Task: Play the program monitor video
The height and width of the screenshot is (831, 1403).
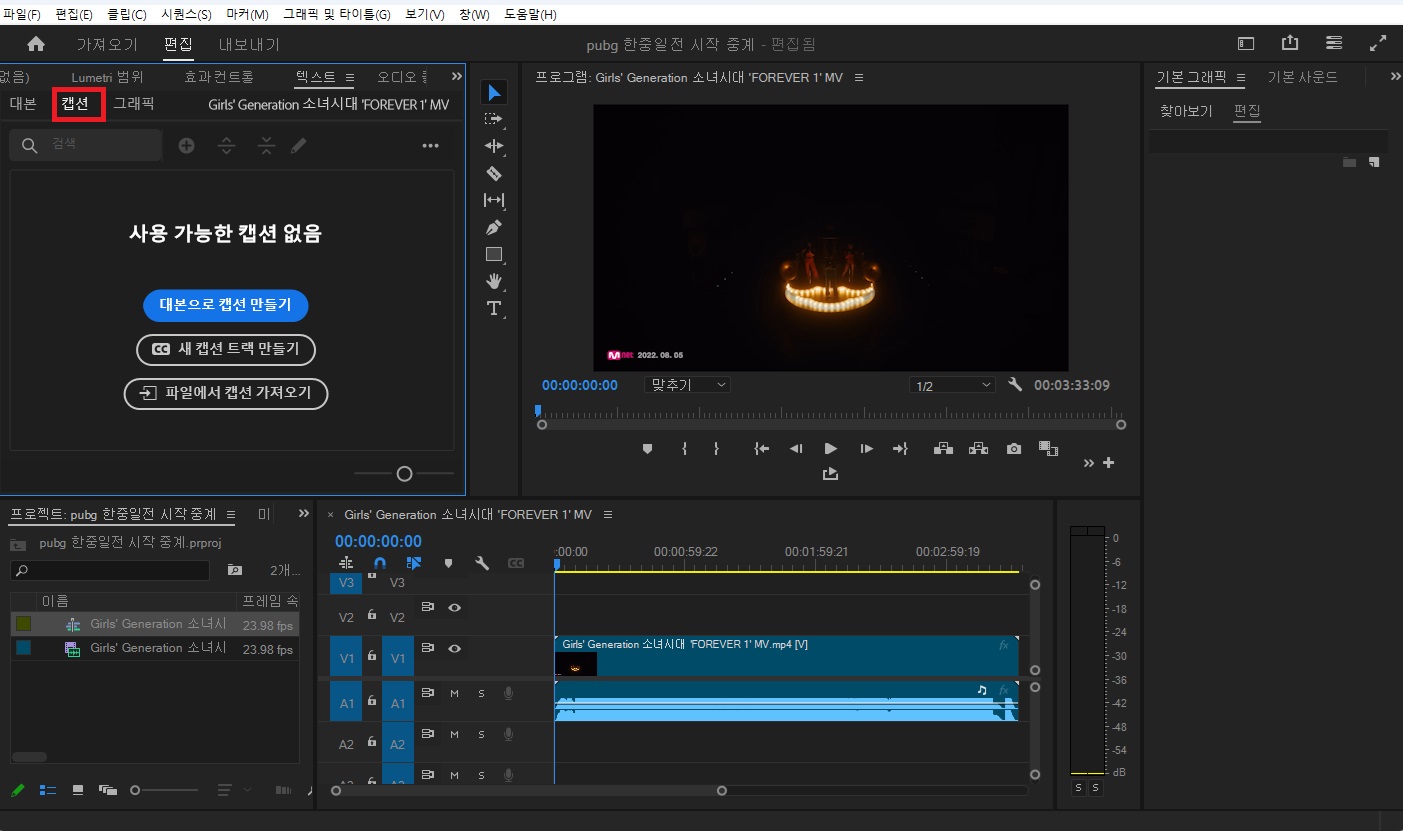Action: click(x=830, y=449)
